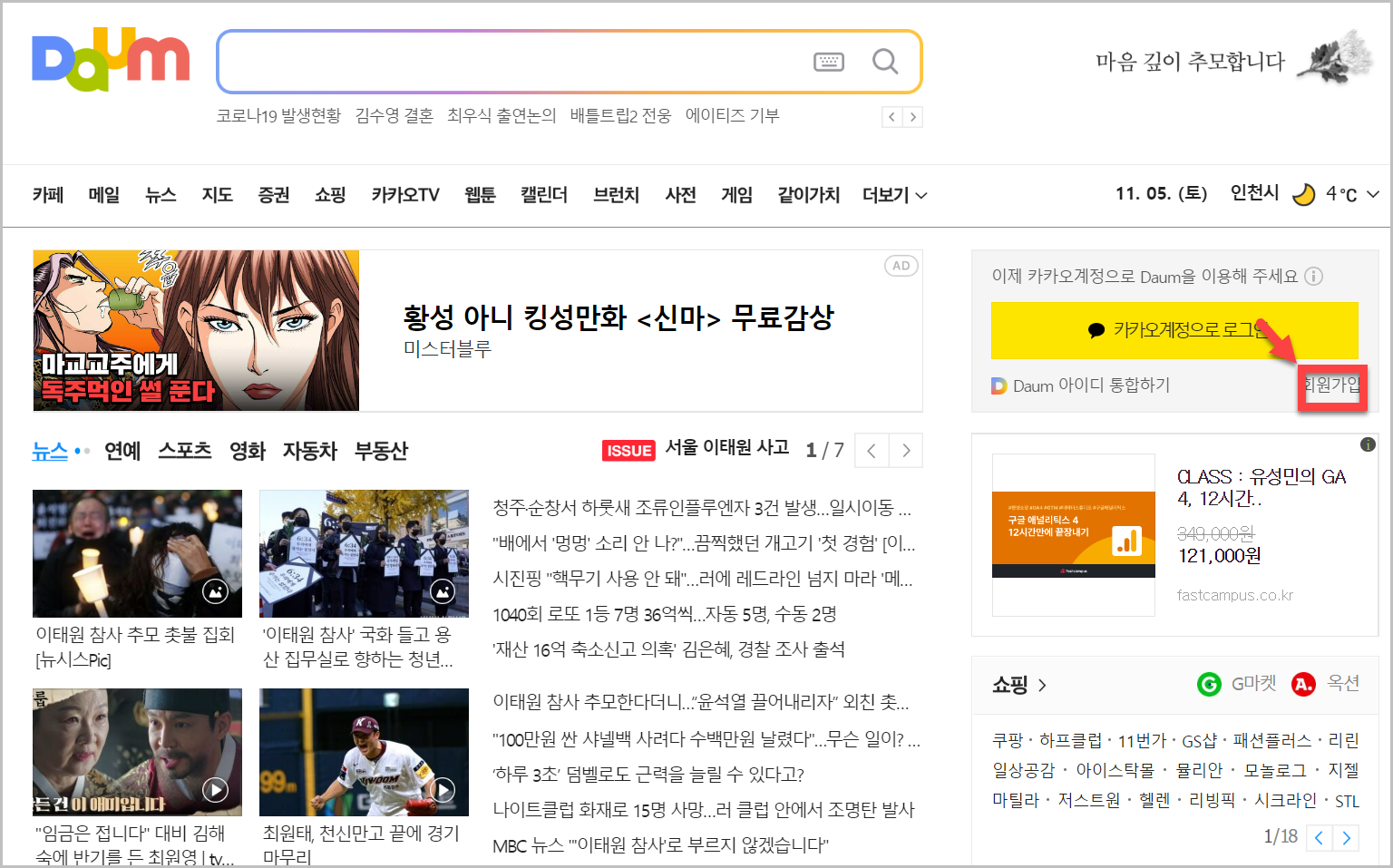
Task: Show previous trending keywords arrow
Action: [892, 117]
